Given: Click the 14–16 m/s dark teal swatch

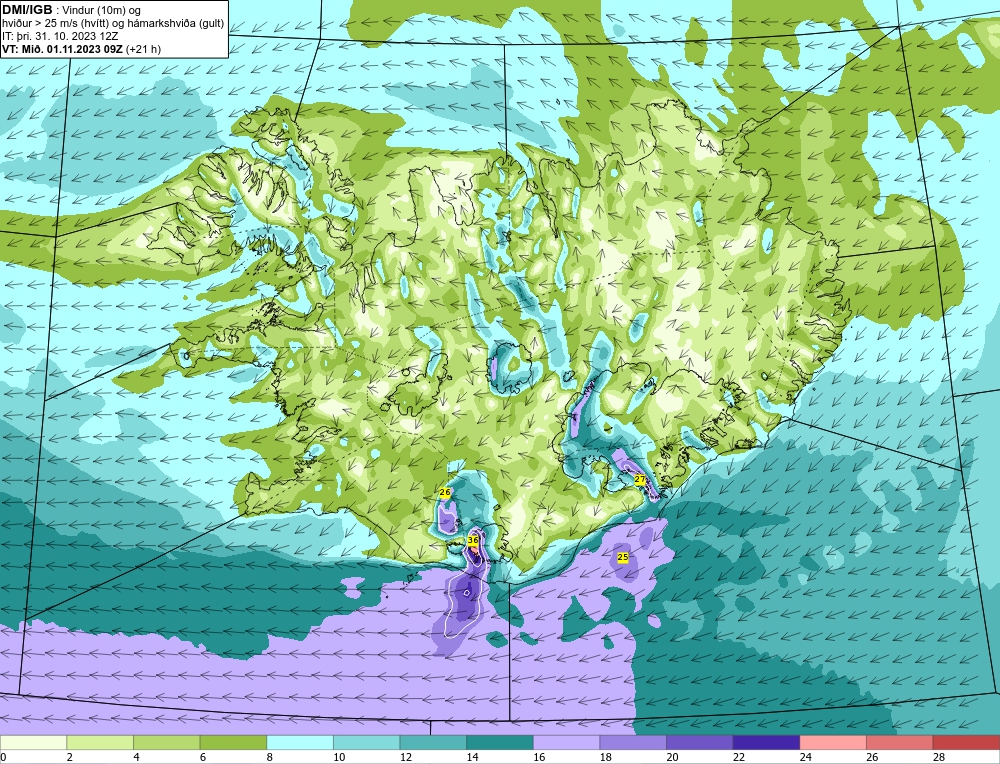Looking at the screenshot, I should click(x=499, y=743).
